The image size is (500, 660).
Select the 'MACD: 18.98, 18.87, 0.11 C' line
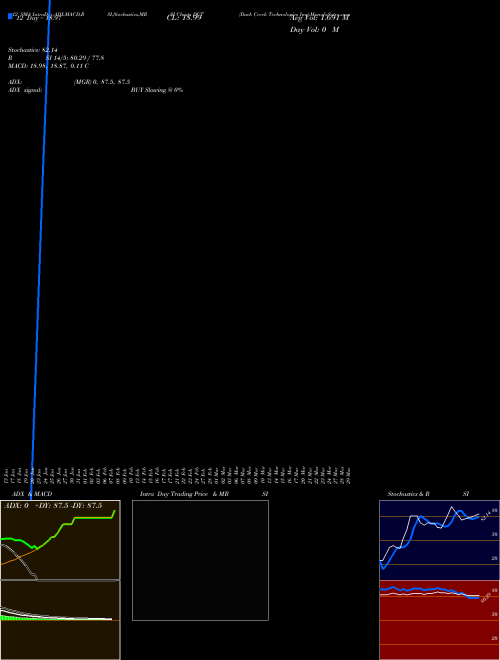tap(48, 66)
